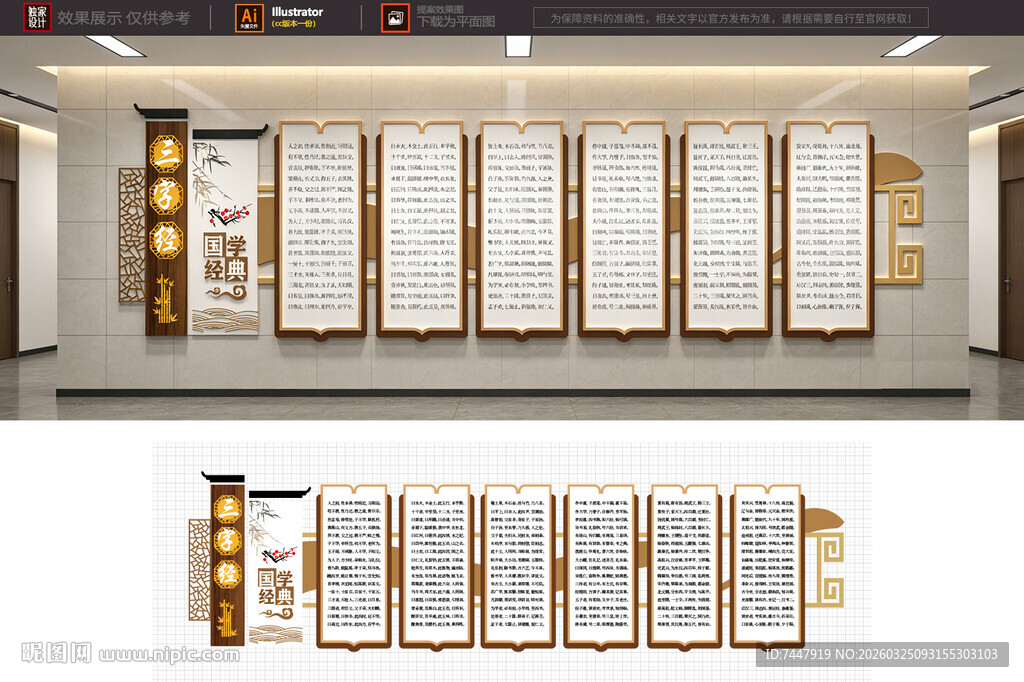1024x682 pixels.
Task: Click the rendered text panel starting with 人之初
Action: point(316,227)
